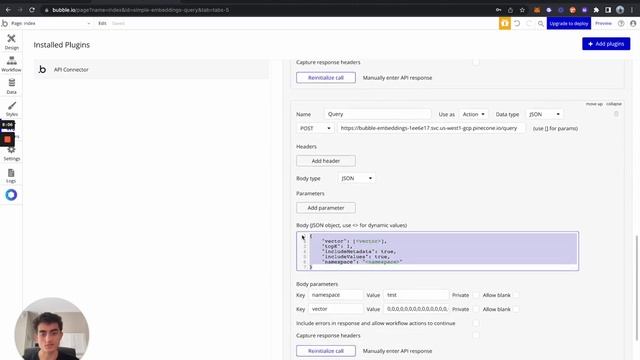Click lower Reinitialize call button

(x=326, y=351)
